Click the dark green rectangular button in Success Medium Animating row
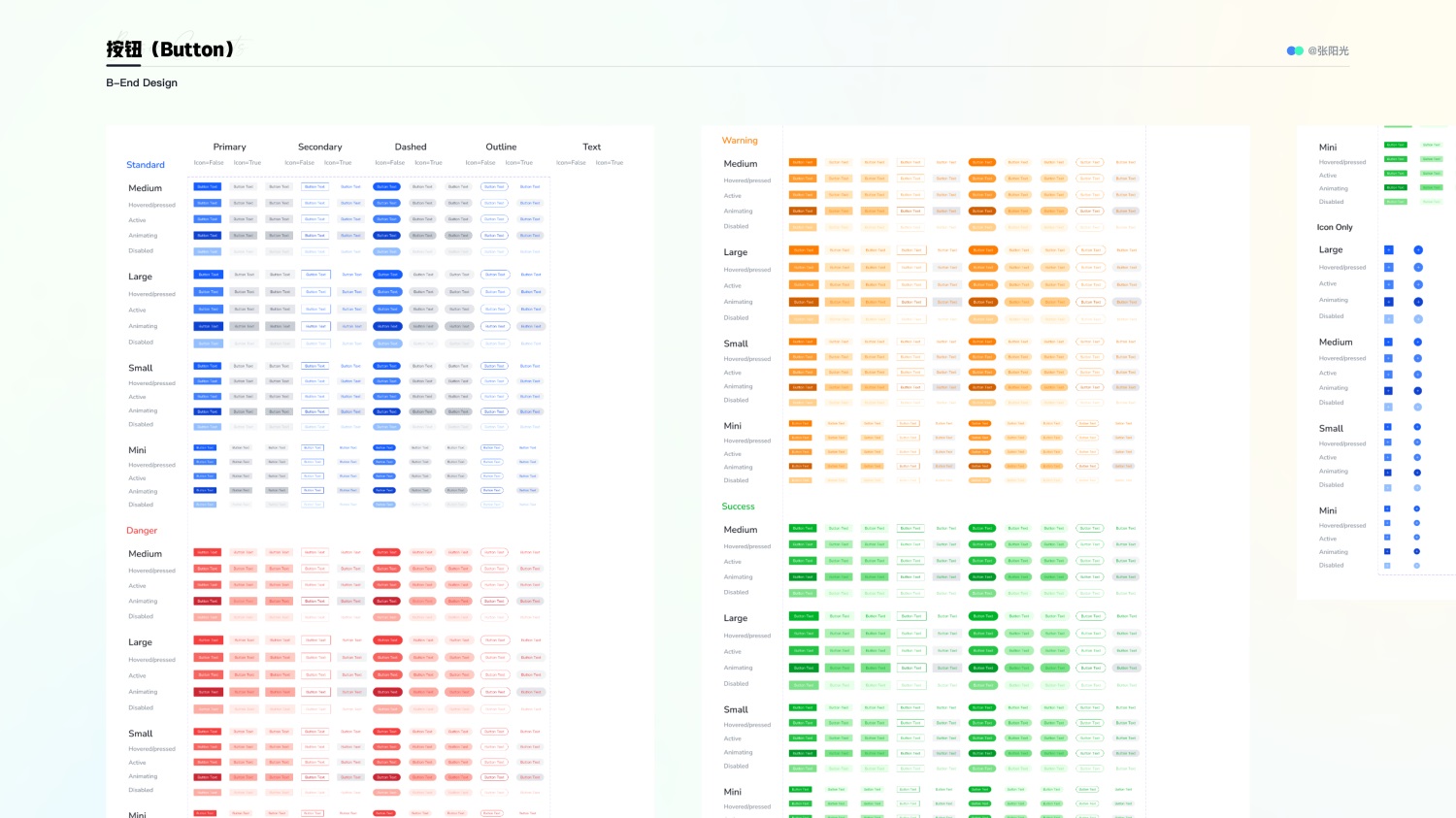The height and width of the screenshot is (818, 1456). click(x=803, y=576)
